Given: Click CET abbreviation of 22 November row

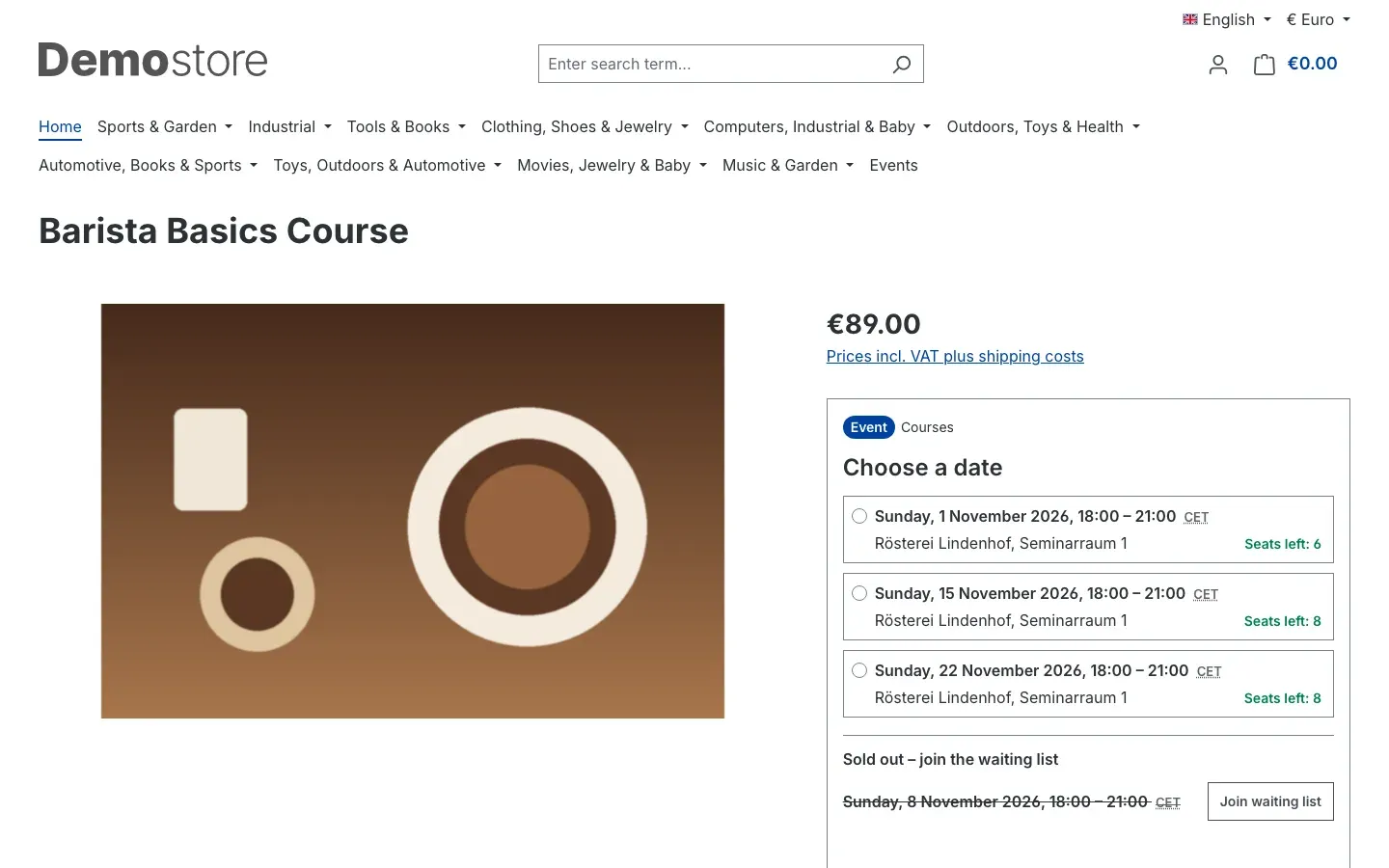Looking at the screenshot, I should click(x=1209, y=671).
